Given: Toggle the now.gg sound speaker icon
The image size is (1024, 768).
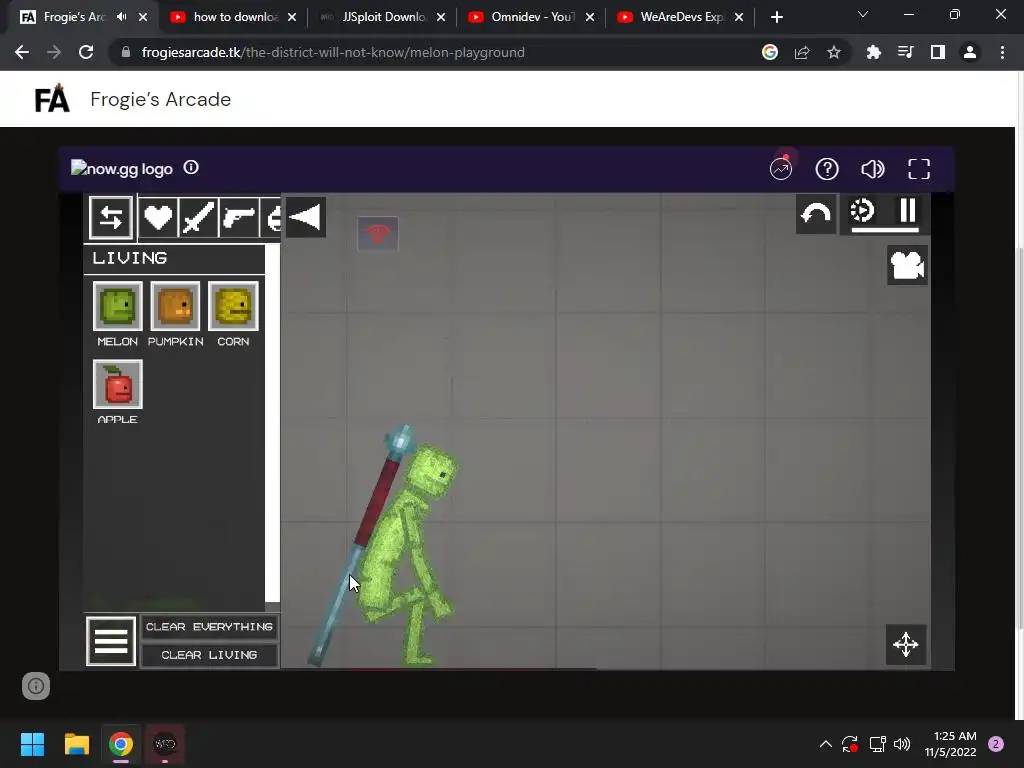Looking at the screenshot, I should point(872,169).
